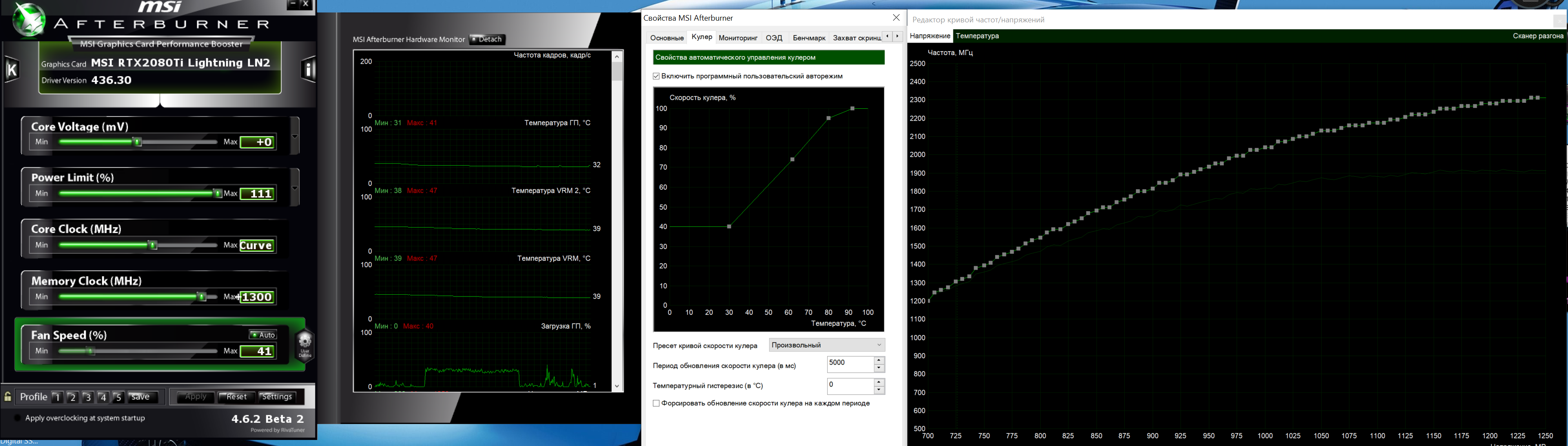Select the fan curve point near 80°C

(829, 118)
